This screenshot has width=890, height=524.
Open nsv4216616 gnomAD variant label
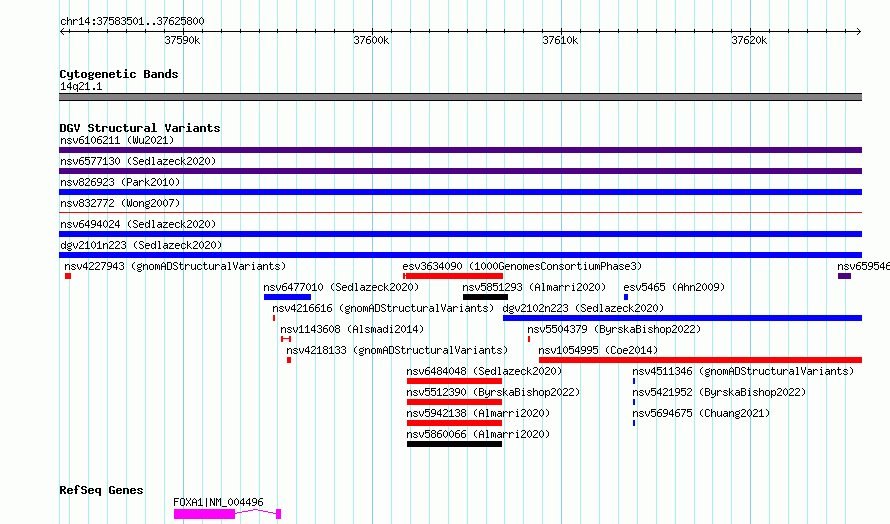383,308
